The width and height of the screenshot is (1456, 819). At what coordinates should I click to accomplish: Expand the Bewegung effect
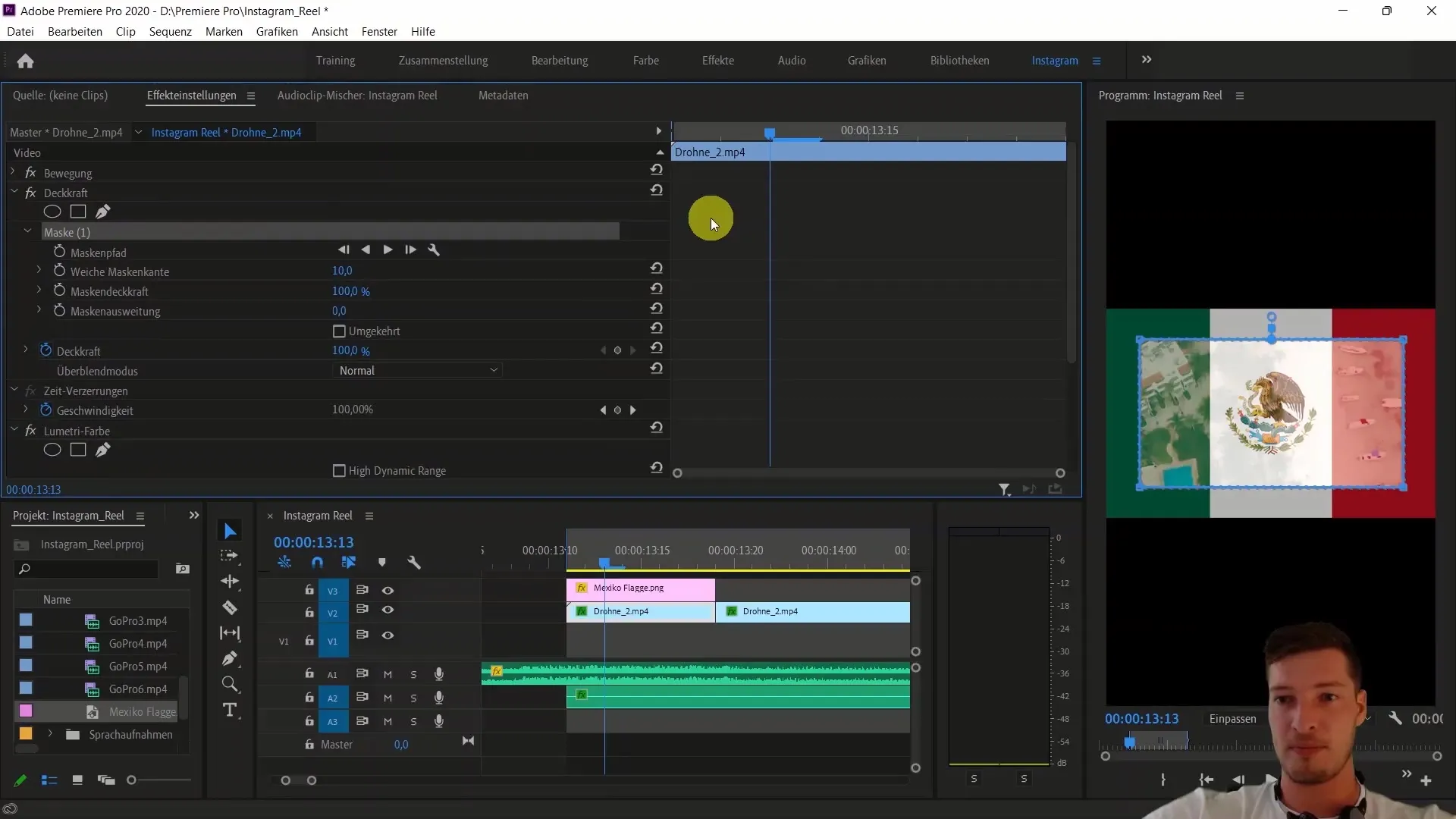[x=14, y=172]
